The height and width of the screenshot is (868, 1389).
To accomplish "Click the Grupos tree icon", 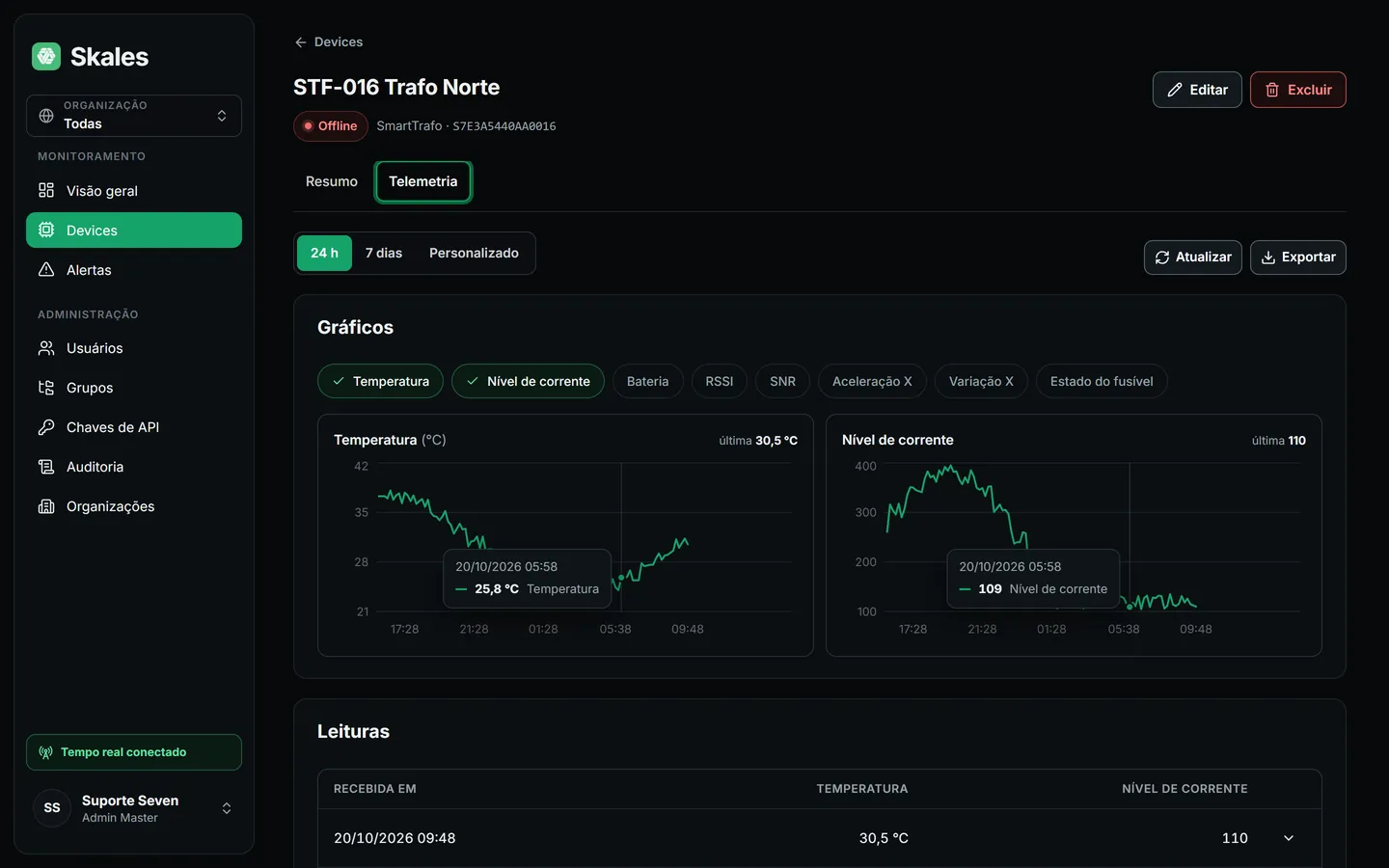I will [x=46, y=387].
